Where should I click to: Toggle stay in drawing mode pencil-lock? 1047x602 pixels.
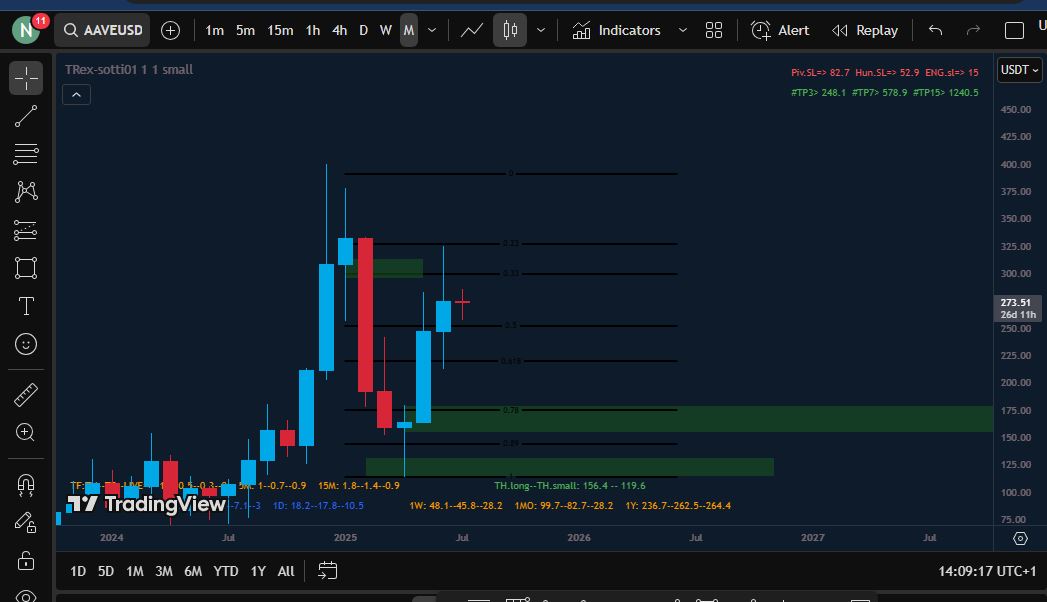click(x=26, y=522)
